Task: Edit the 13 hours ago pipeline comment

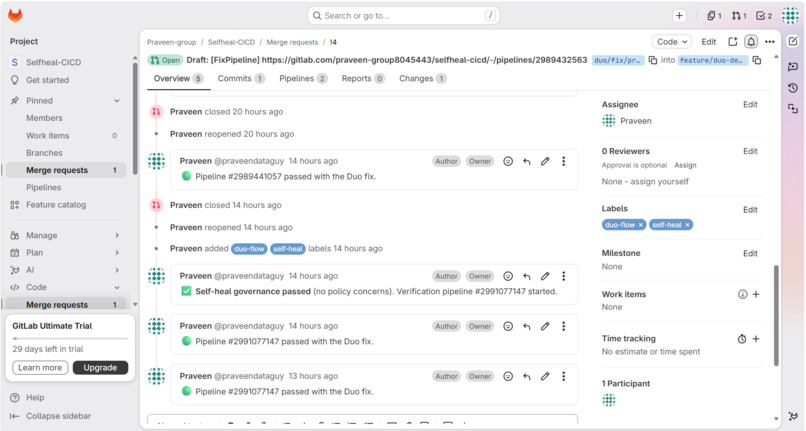Action: [545, 376]
